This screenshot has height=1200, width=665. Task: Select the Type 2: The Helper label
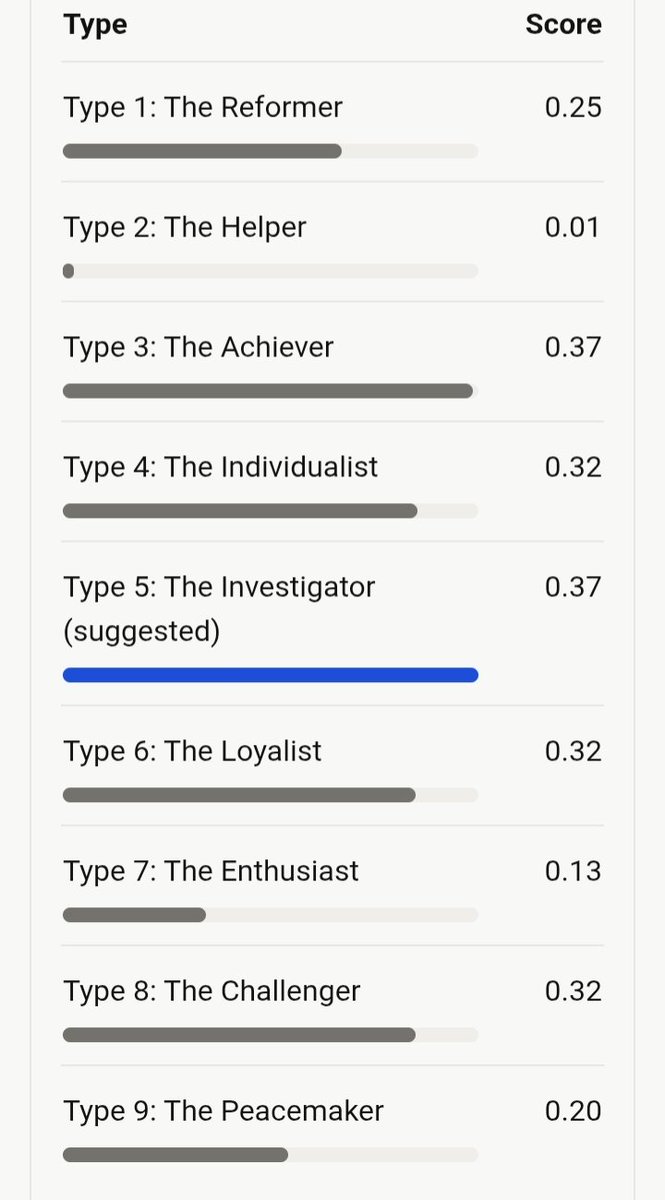click(185, 227)
